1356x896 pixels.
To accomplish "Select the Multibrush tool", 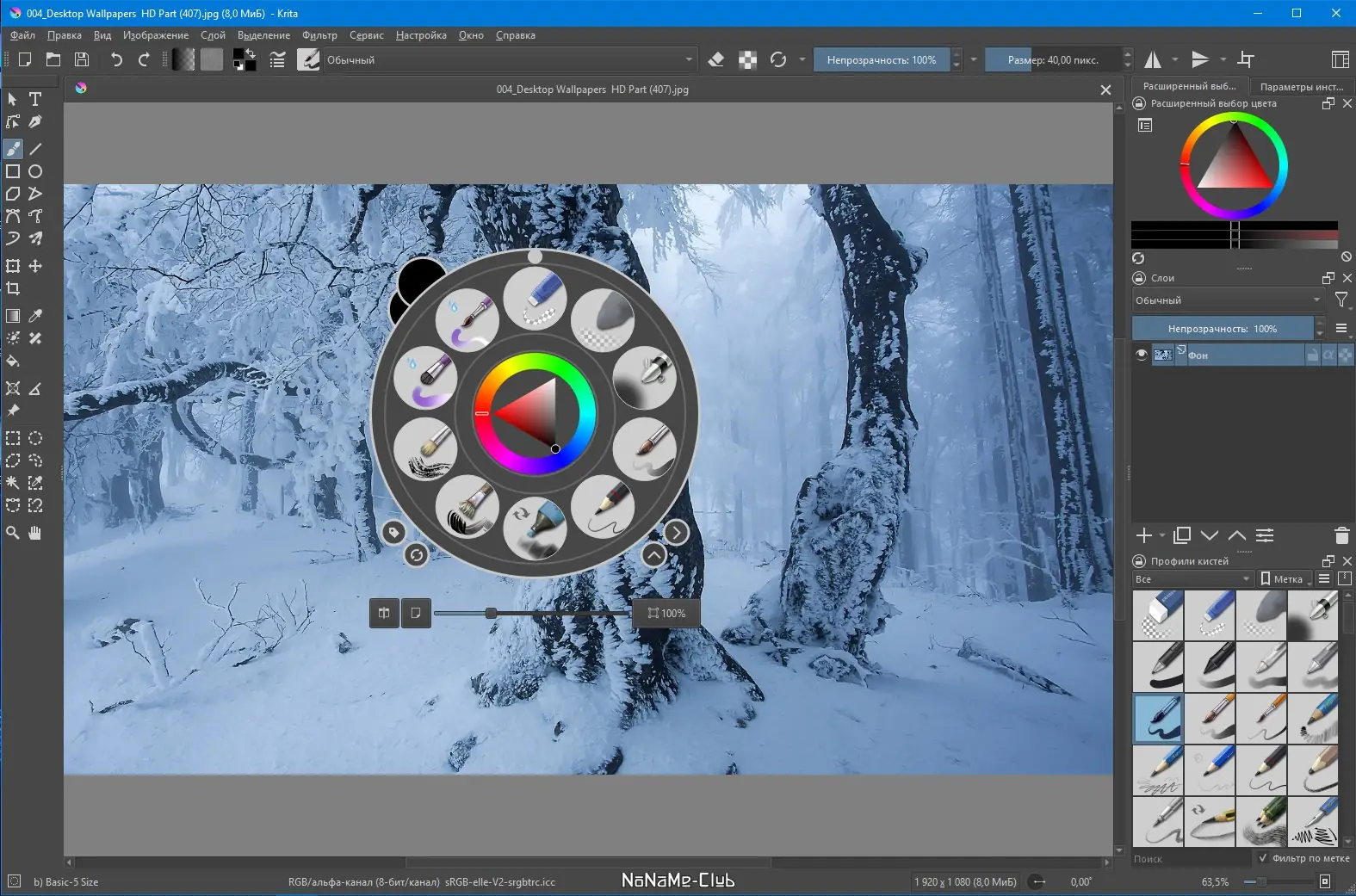I will (35, 238).
